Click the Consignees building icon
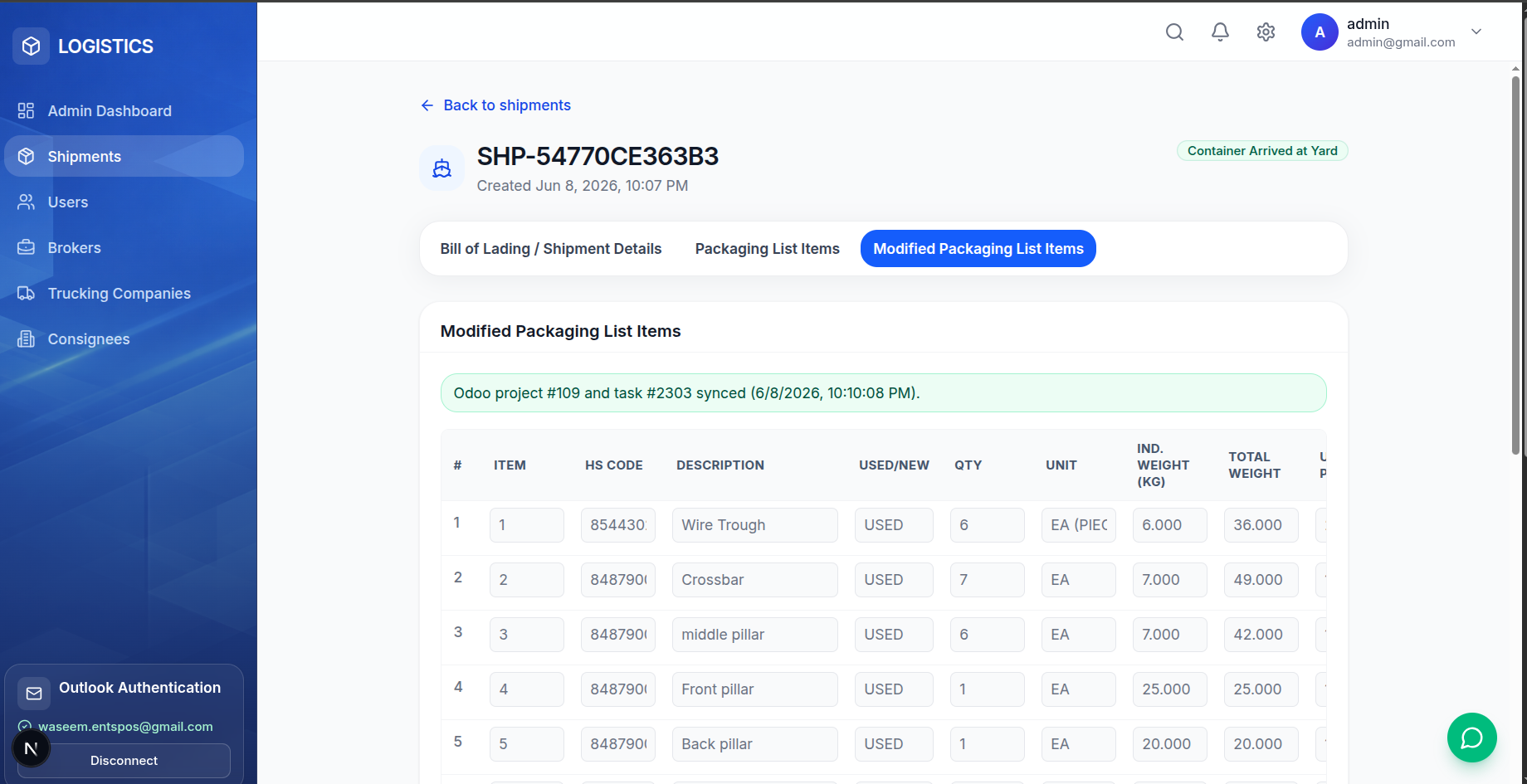1527x784 pixels. pyautogui.click(x=27, y=338)
